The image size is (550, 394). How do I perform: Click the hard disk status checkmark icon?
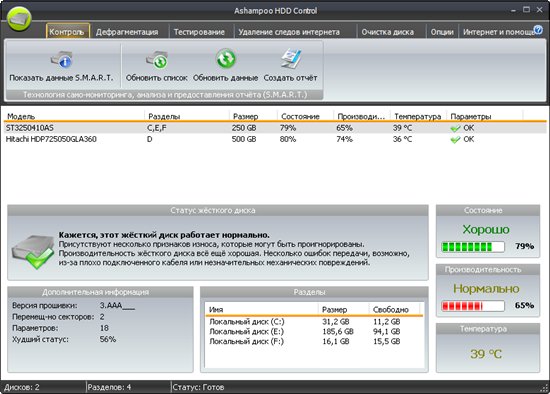[x=33, y=252]
